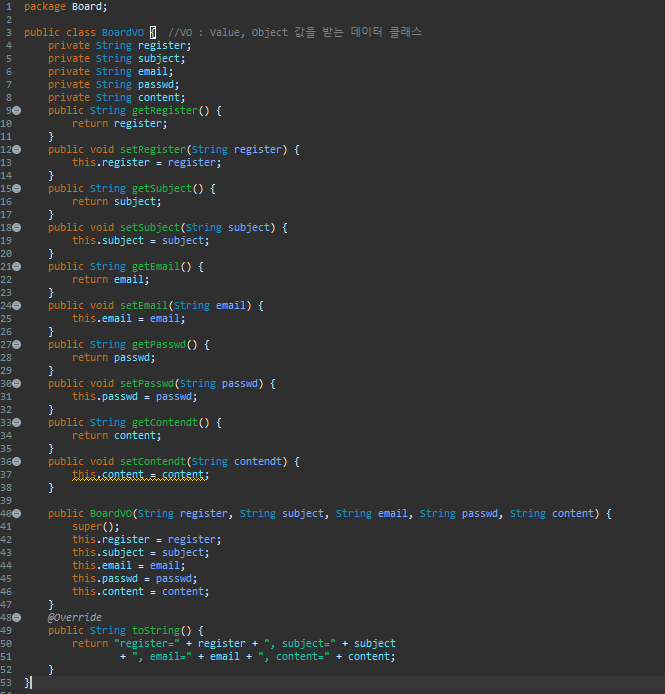The image size is (665, 694).
Task: Click the warning-underlined 'this.content = content;' line 37
Action: click(140, 475)
